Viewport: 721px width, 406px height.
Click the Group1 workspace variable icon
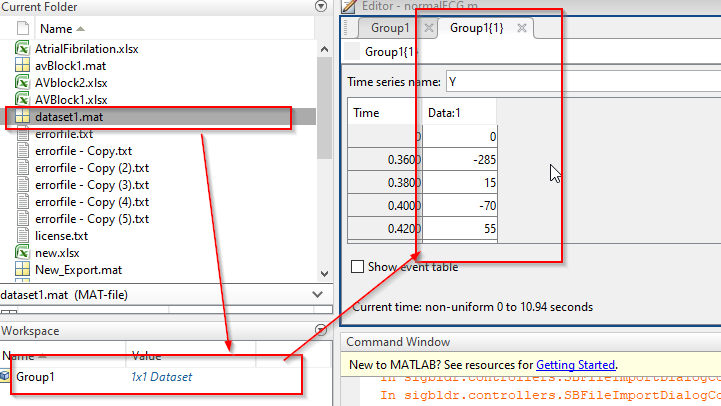coord(7,377)
